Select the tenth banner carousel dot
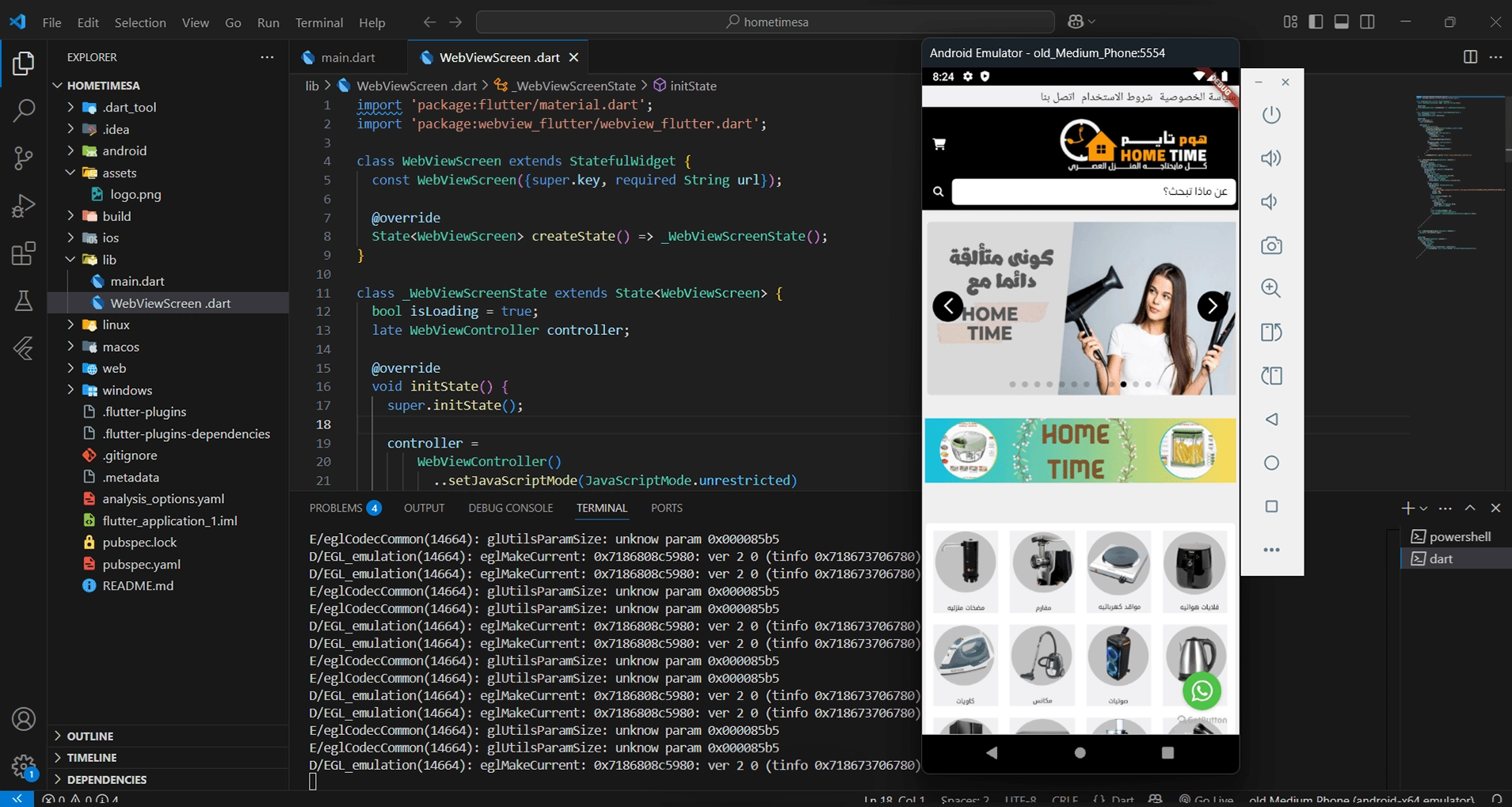 pos(1123,384)
